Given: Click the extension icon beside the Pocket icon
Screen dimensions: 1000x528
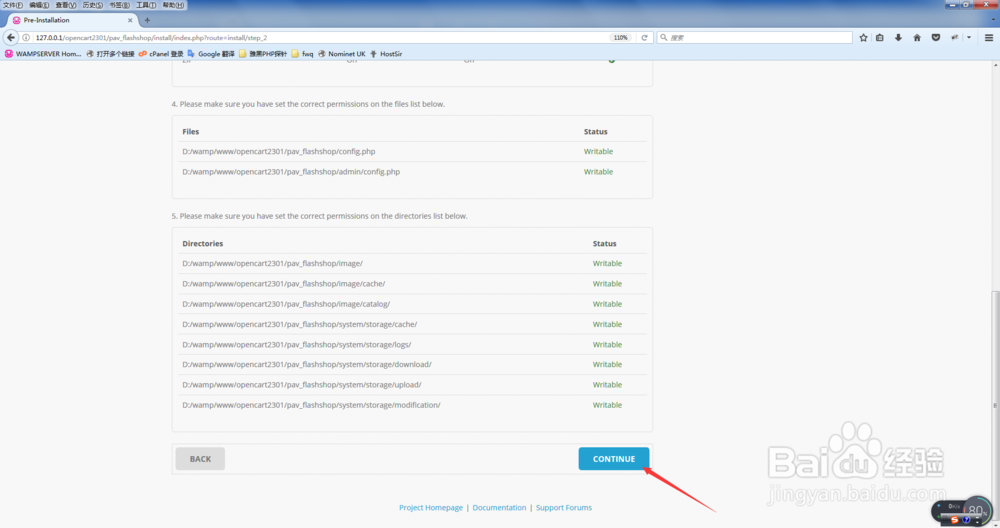Looking at the screenshot, I should coord(955,38).
